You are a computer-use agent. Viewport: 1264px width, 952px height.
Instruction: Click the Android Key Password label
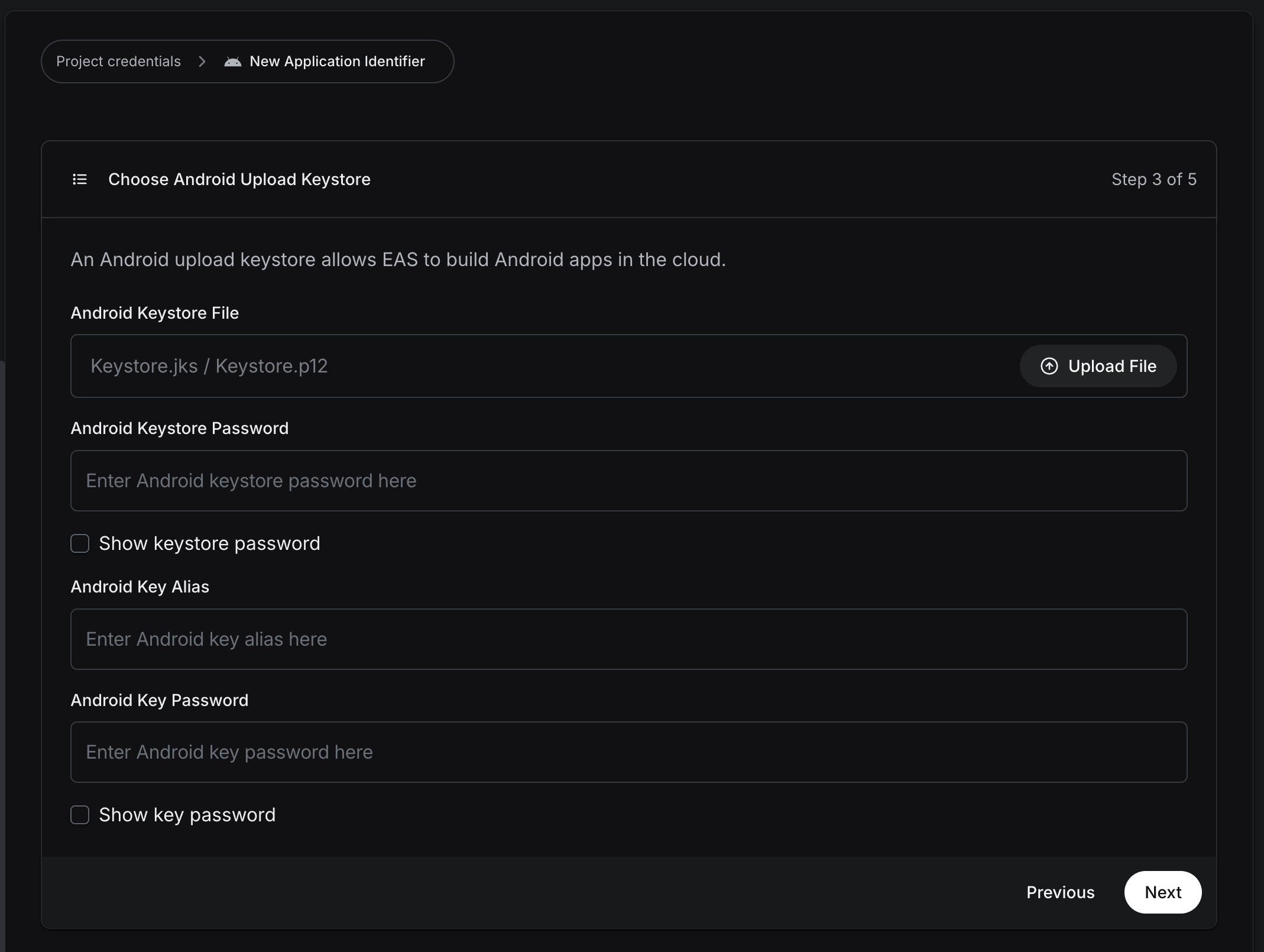tap(160, 700)
